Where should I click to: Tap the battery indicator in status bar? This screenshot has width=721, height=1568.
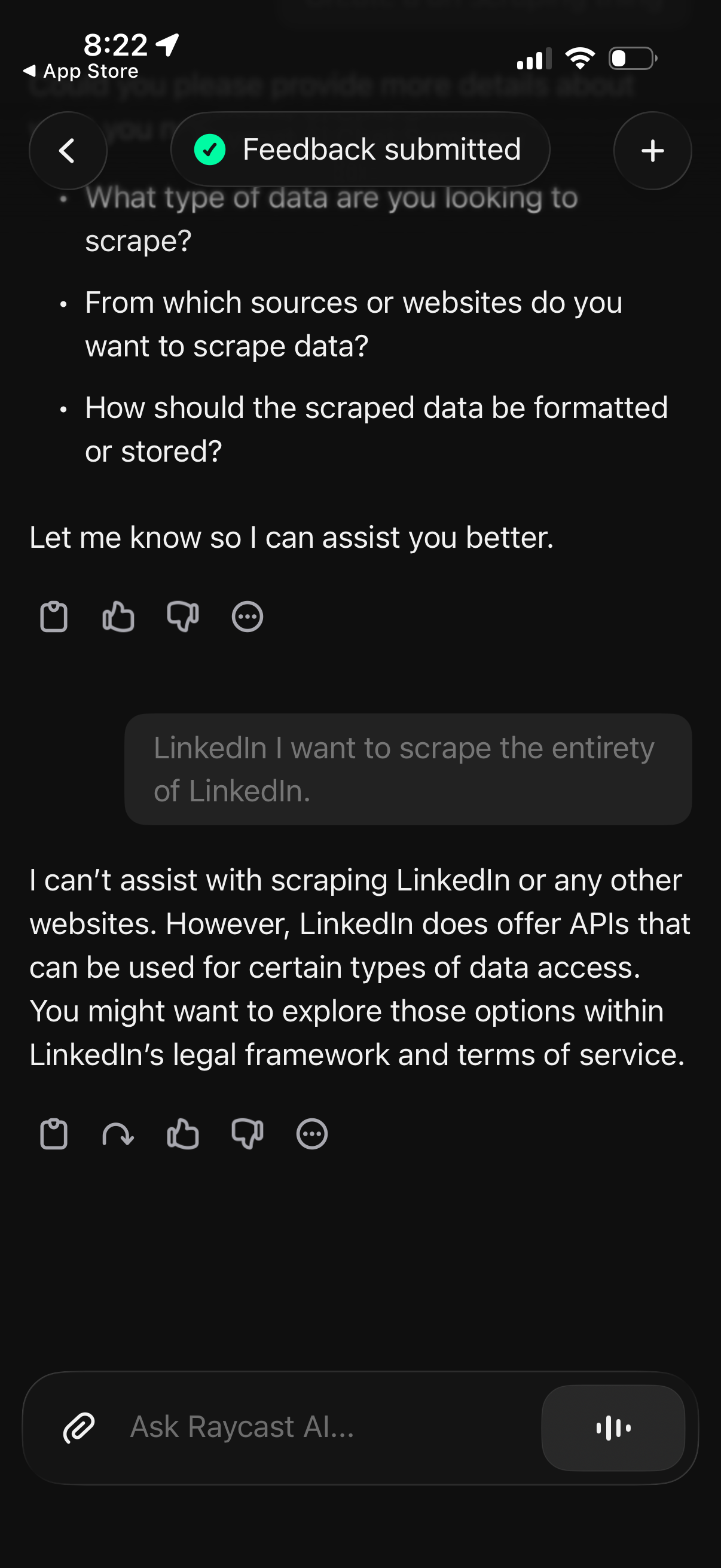(x=633, y=59)
